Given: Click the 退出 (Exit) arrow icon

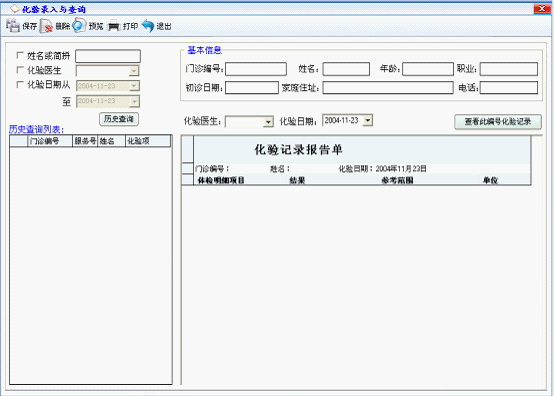Looking at the screenshot, I should (148, 26).
